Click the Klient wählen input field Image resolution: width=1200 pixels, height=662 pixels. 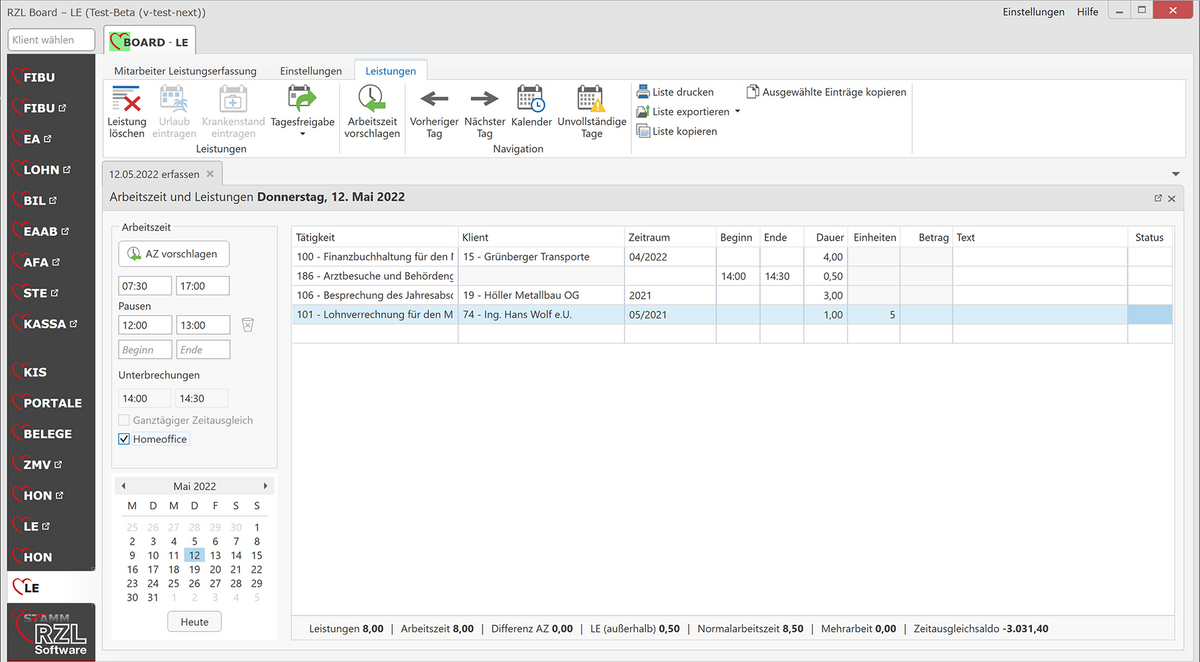click(x=52, y=40)
